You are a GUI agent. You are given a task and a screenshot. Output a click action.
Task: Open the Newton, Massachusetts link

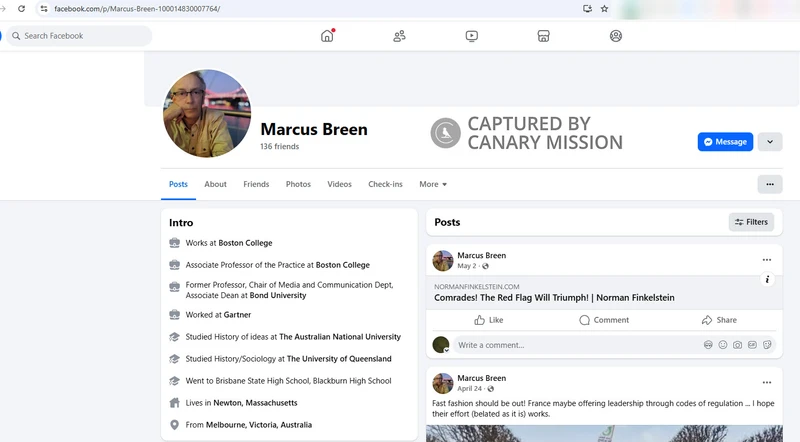tap(255, 403)
